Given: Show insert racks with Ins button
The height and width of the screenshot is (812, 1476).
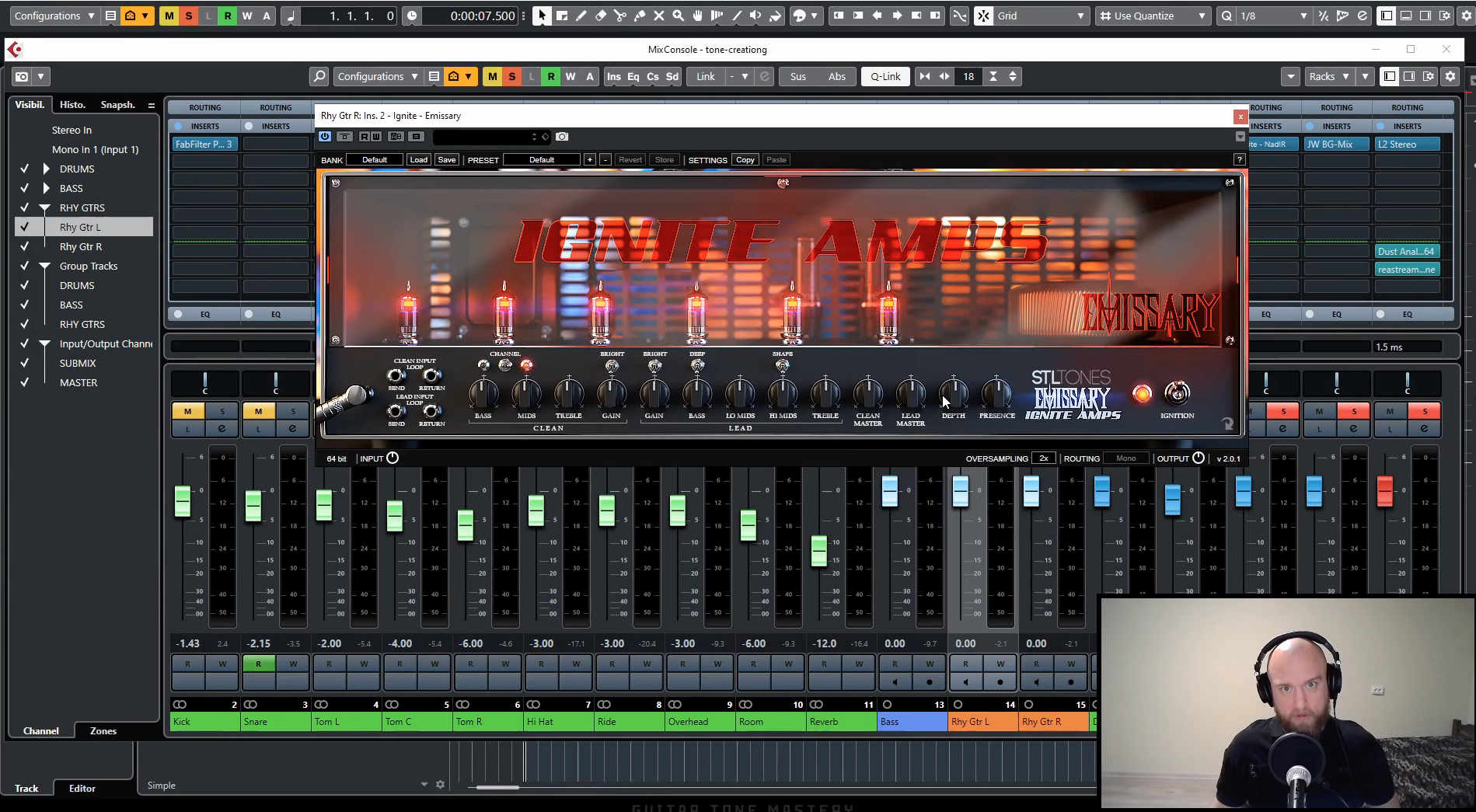Looking at the screenshot, I should pos(613,76).
